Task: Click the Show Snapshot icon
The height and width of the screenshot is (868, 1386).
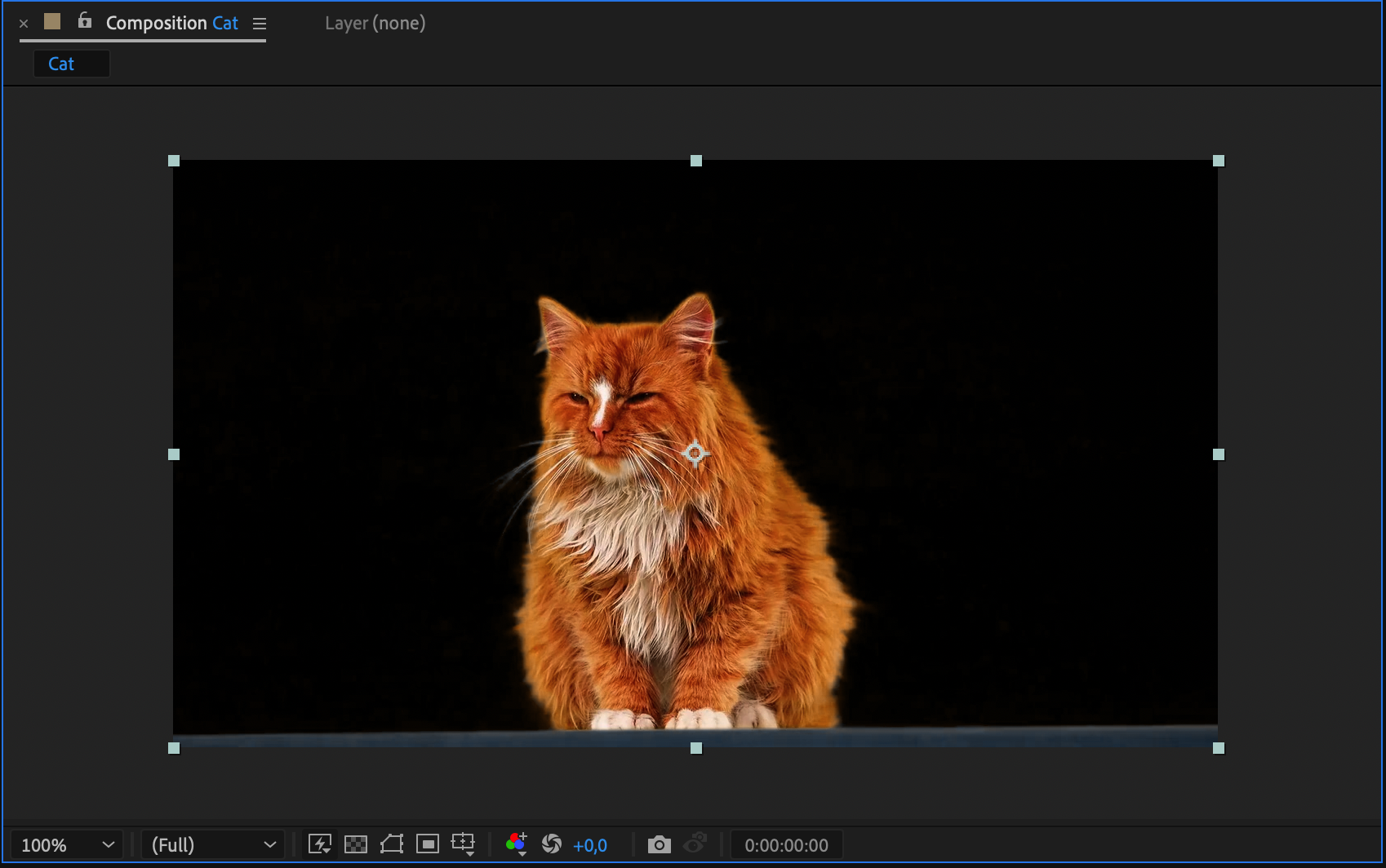Action: pyautogui.click(x=695, y=844)
